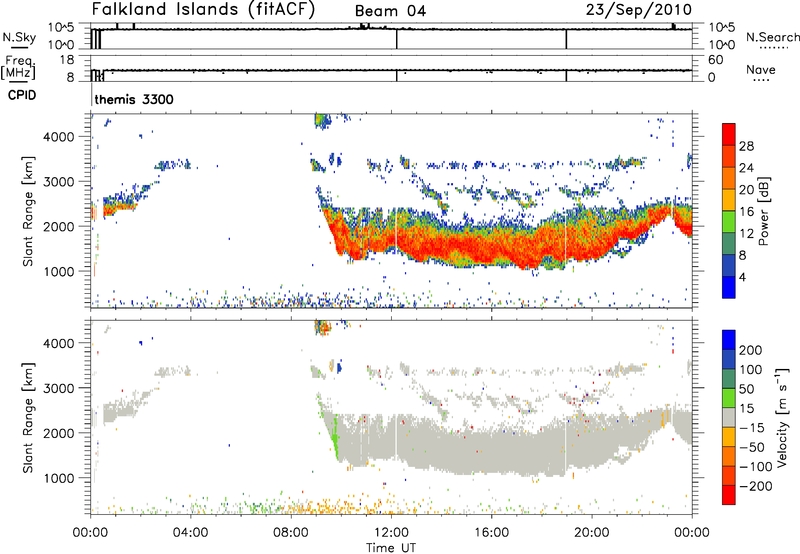
Task: Click the 'N.Sky' legend label
Action: click(19, 37)
